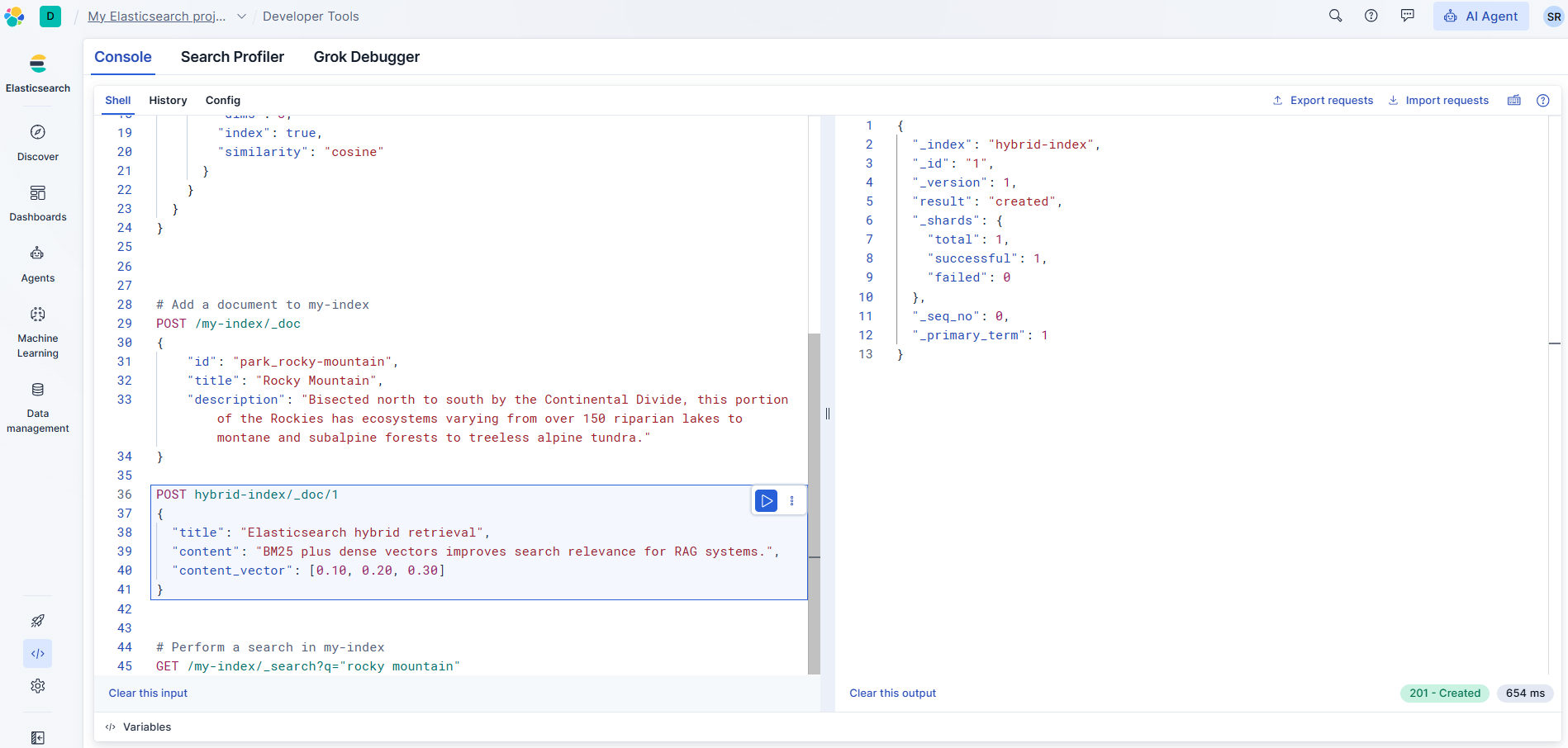Click the editor vertical scrollbar thumb
Screen dimensions: 1568x748
point(814,504)
